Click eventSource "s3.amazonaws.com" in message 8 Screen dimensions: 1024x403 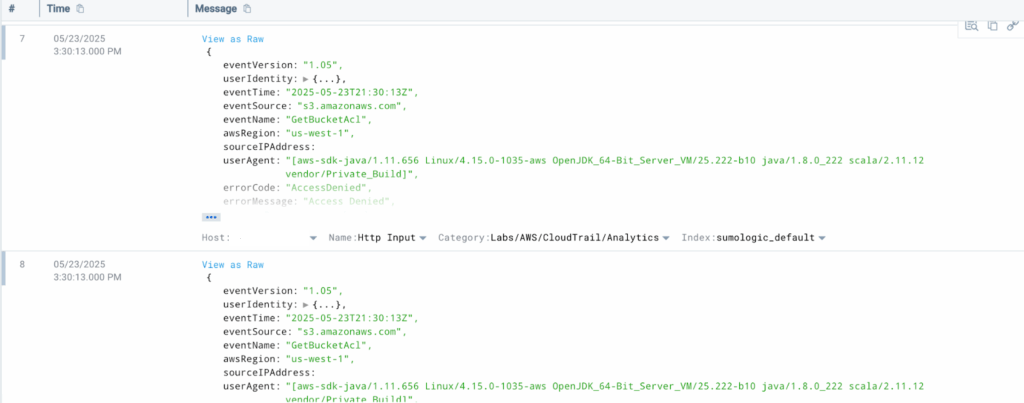pyautogui.click(x=351, y=332)
